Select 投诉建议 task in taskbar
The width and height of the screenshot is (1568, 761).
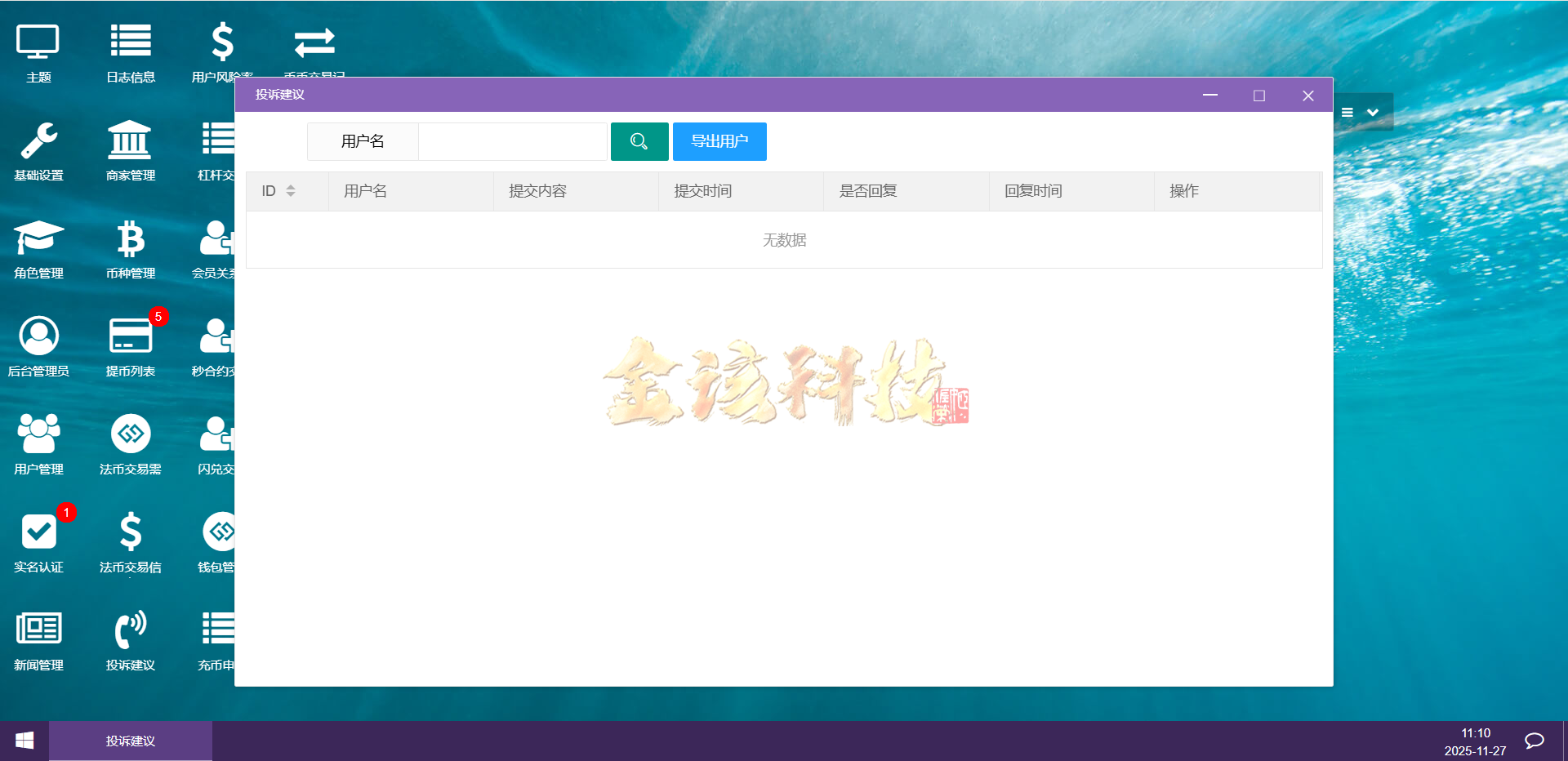pos(130,741)
